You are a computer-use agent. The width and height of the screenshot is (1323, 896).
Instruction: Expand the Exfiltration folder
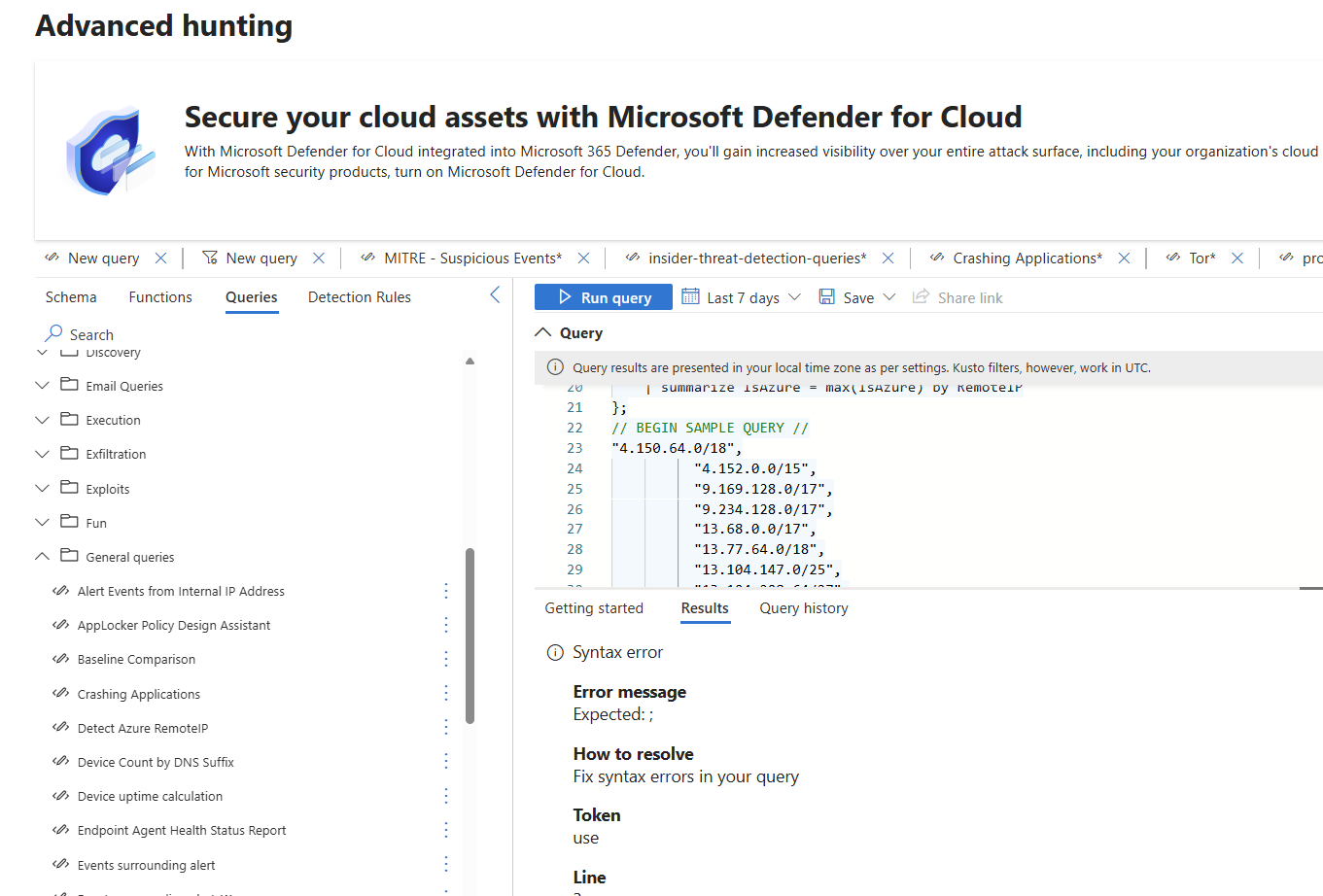pyautogui.click(x=42, y=454)
